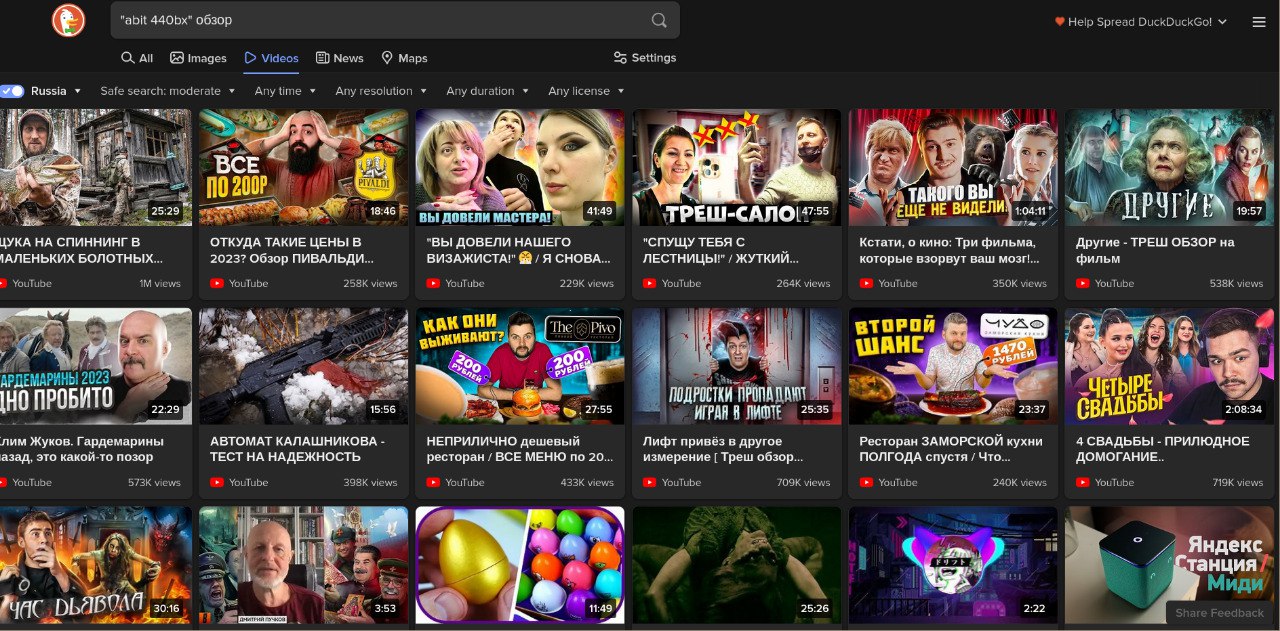The width and height of the screenshot is (1280, 631).
Task: Click YouTube icon under АВТОМАТ КАЛАШНИКОВА video
Action: (x=217, y=482)
